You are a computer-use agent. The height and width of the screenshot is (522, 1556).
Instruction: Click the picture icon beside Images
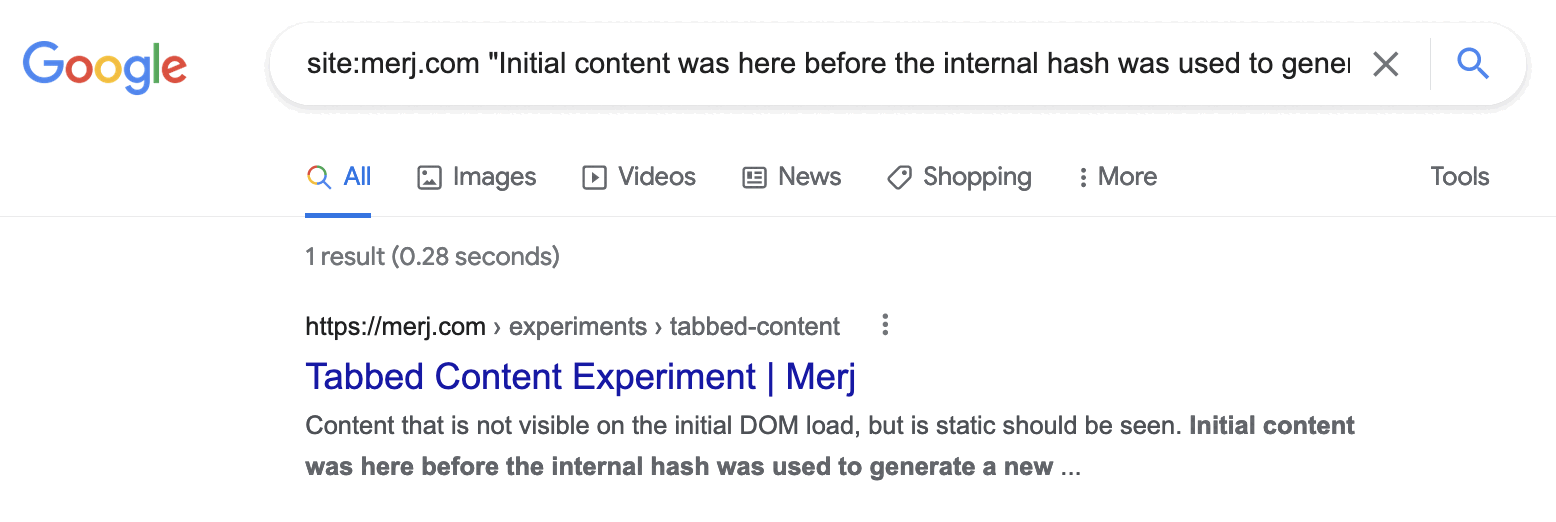click(x=429, y=178)
